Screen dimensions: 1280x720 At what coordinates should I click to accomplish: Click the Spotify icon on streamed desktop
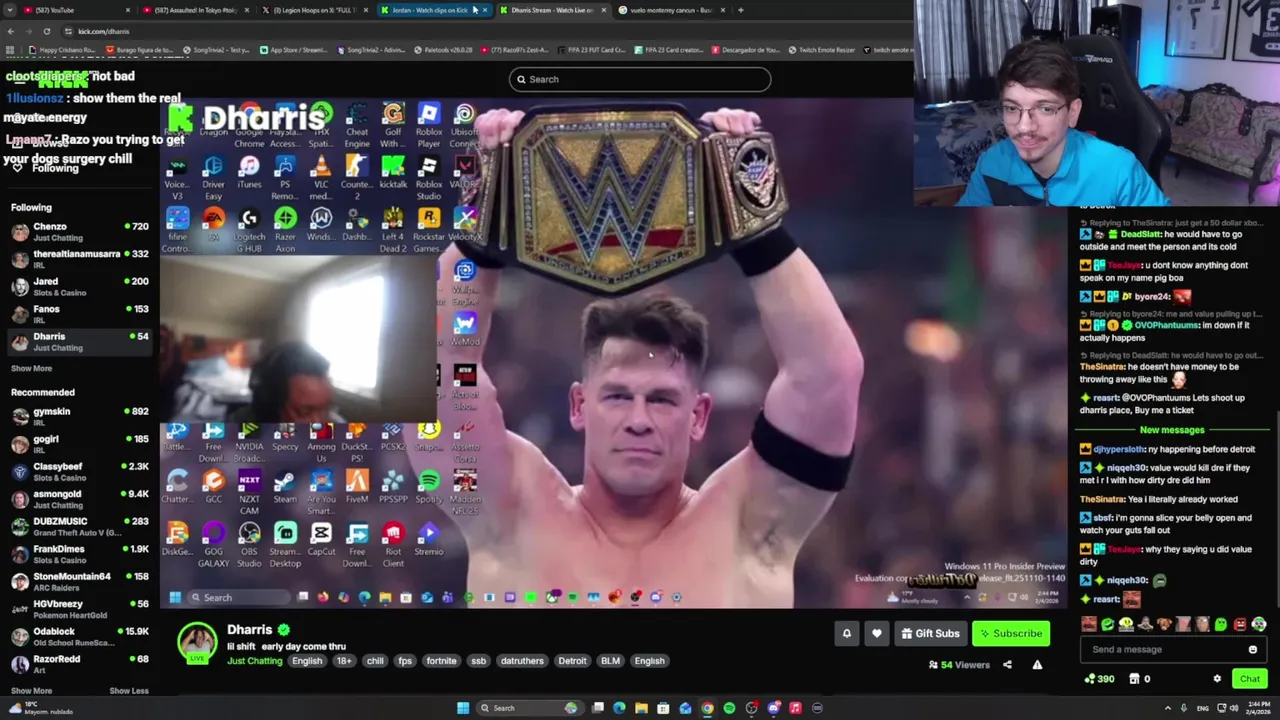click(x=429, y=488)
